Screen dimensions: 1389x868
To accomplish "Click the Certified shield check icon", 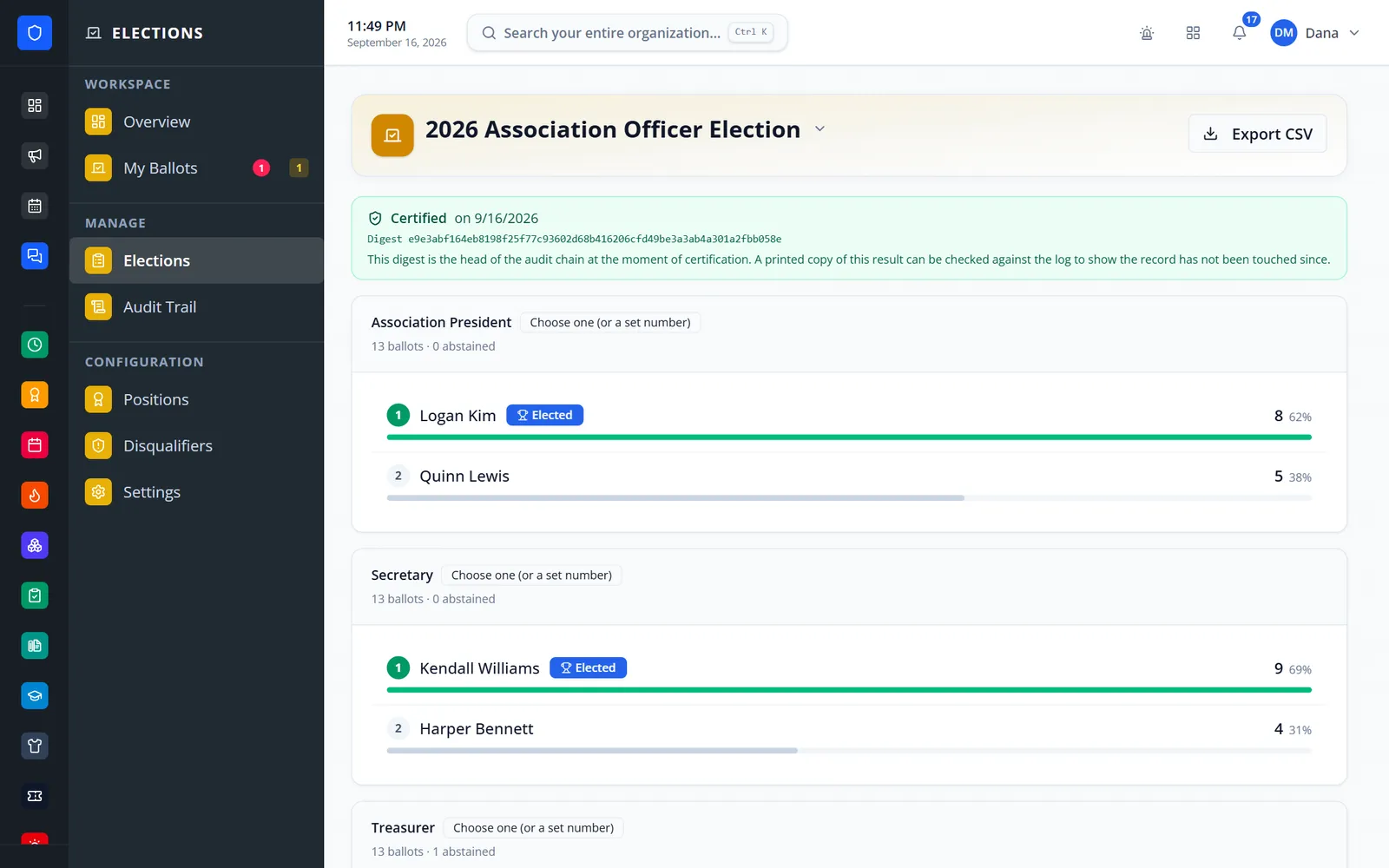I will [x=375, y=219].
